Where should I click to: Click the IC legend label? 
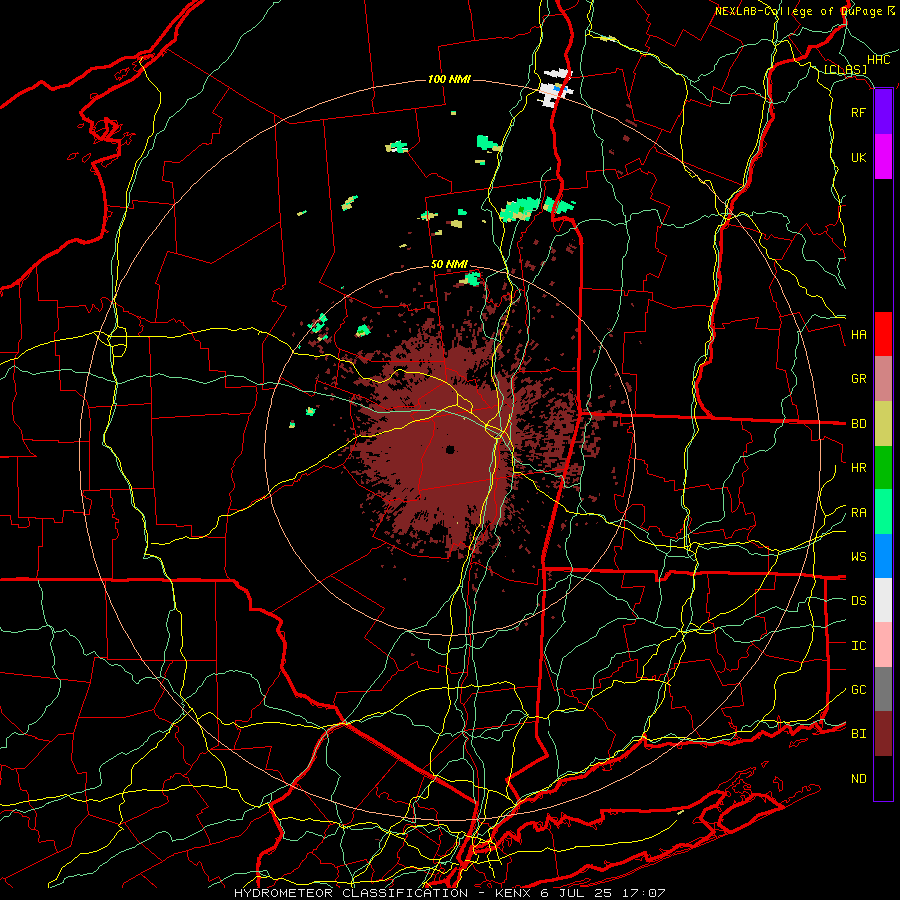point(859,646)
